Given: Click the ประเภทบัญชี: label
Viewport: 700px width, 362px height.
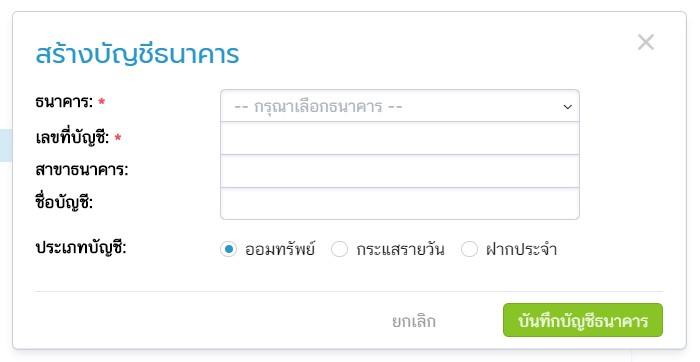Looking at the screenshot, I should [x=81, y=247].
